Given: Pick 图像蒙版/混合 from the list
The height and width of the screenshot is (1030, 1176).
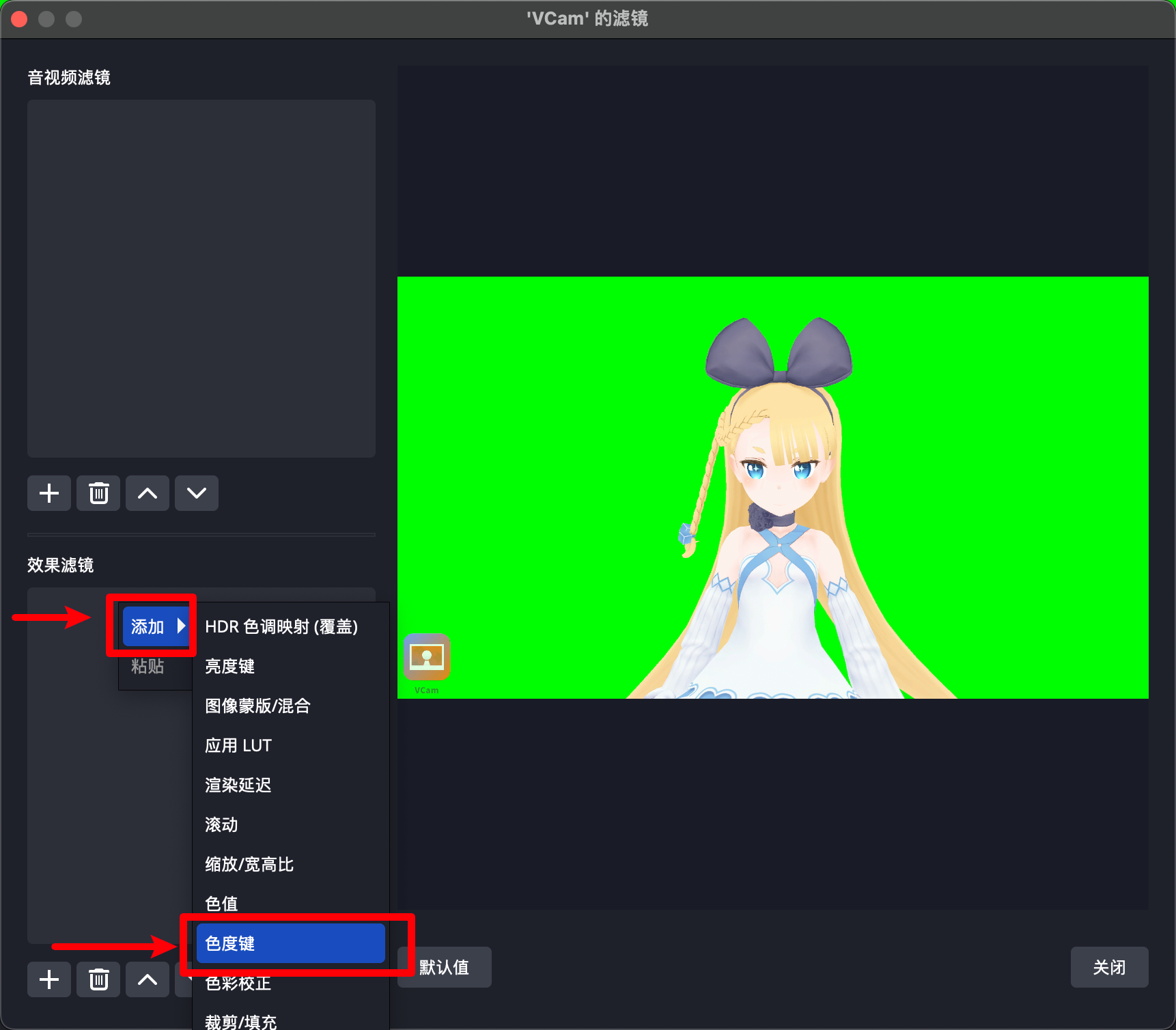Looking at the screenshot, I should point(257,706).
